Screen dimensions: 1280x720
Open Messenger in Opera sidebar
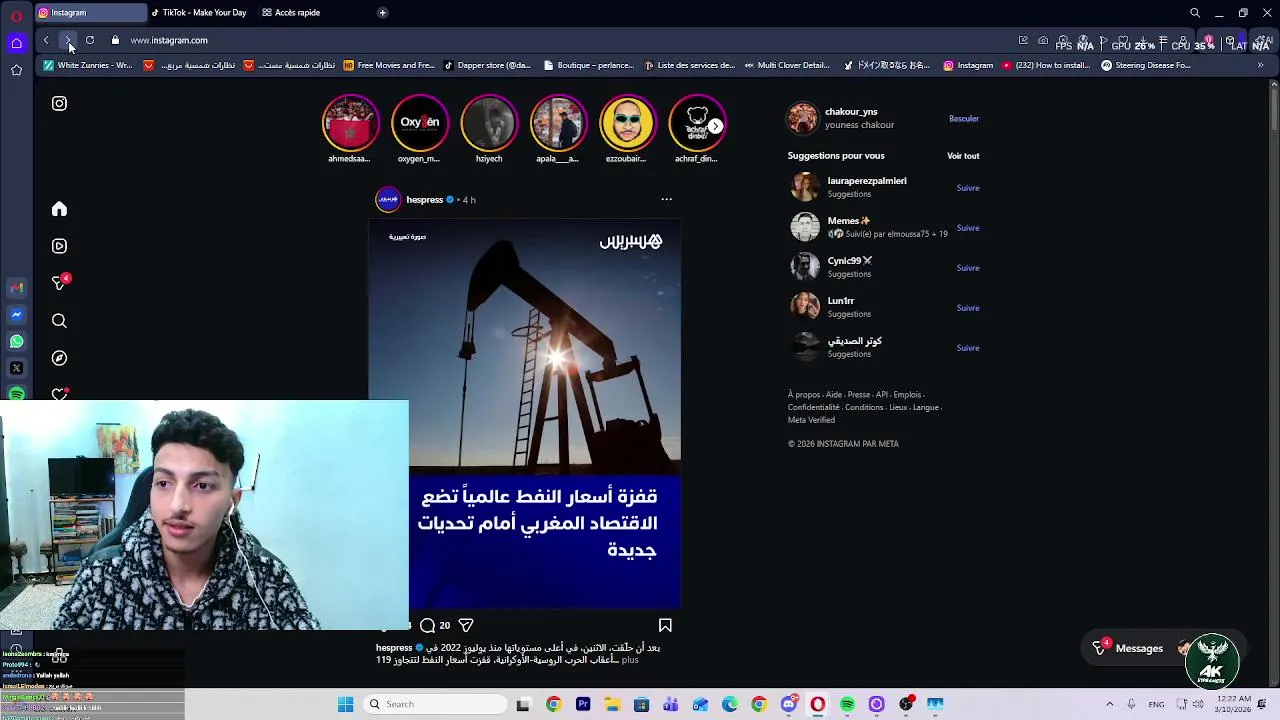(16, 314)
